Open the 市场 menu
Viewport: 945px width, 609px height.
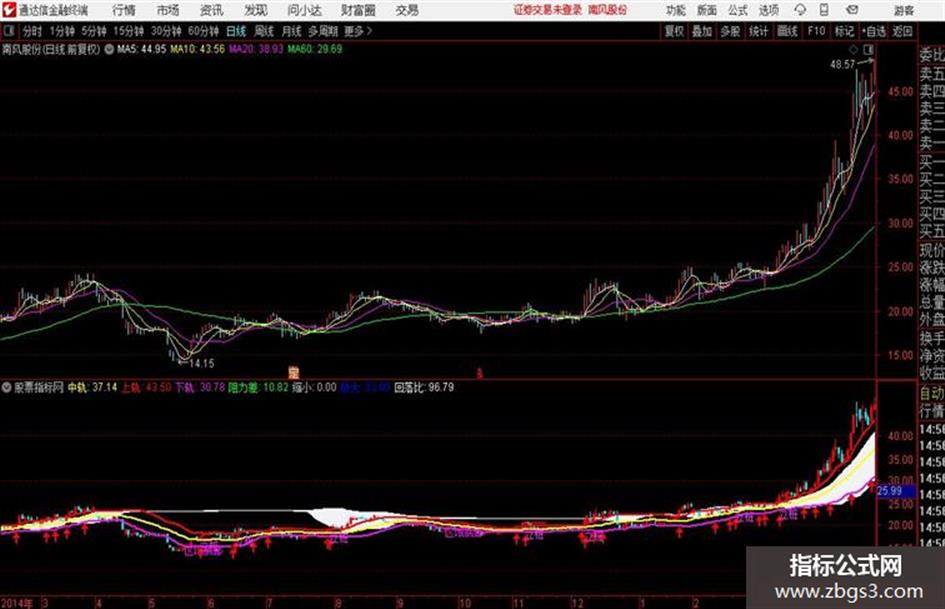point(168,10)
